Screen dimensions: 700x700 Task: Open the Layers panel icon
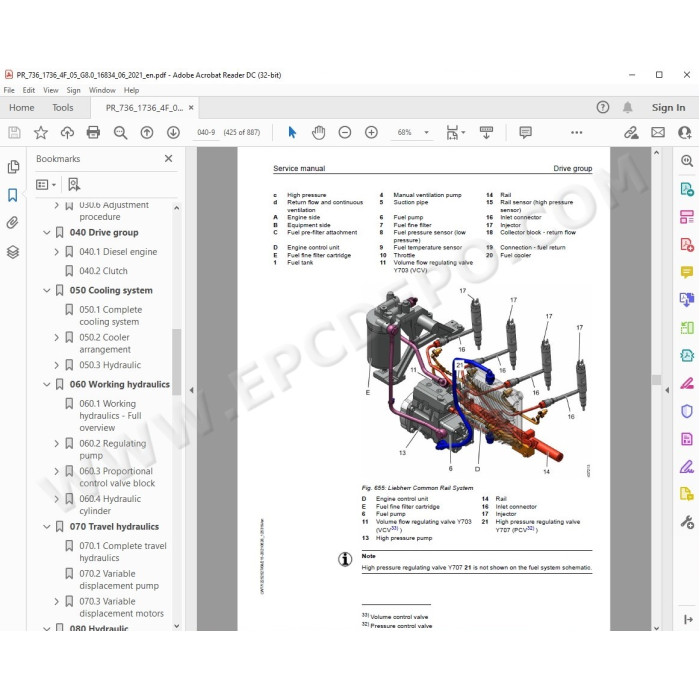pos(12,252)
